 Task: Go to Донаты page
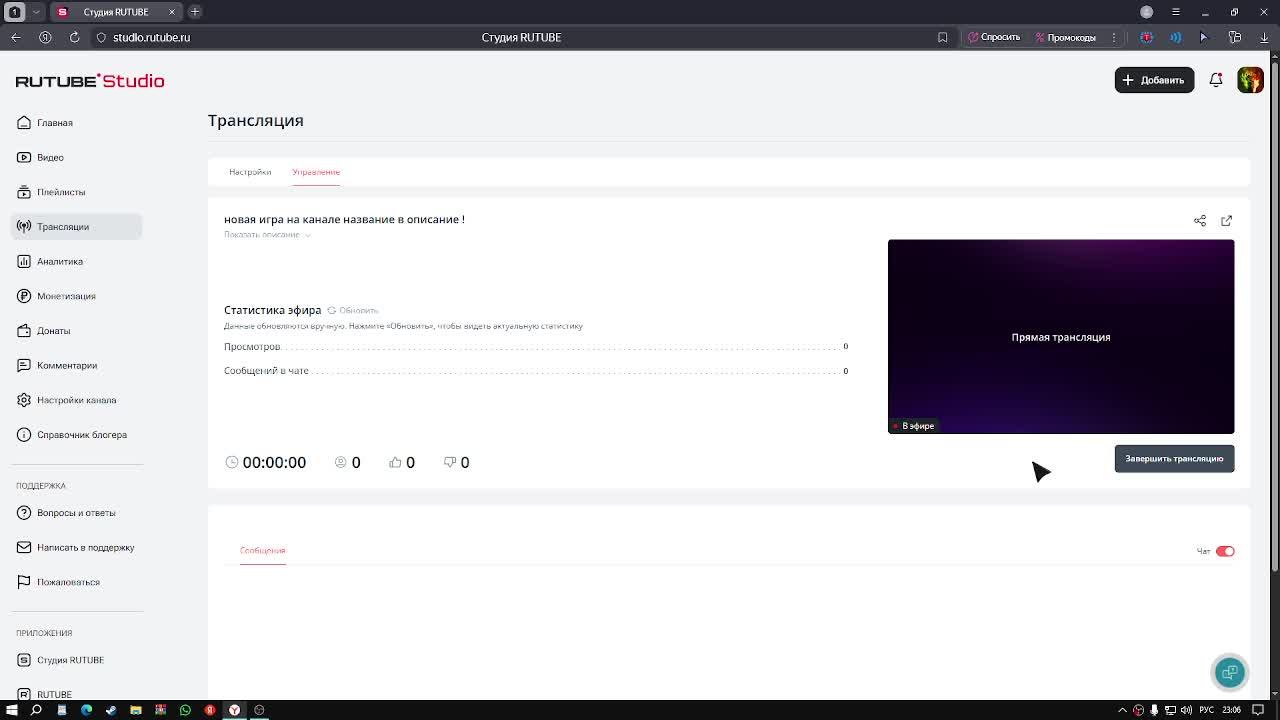(x=44, y=331)
